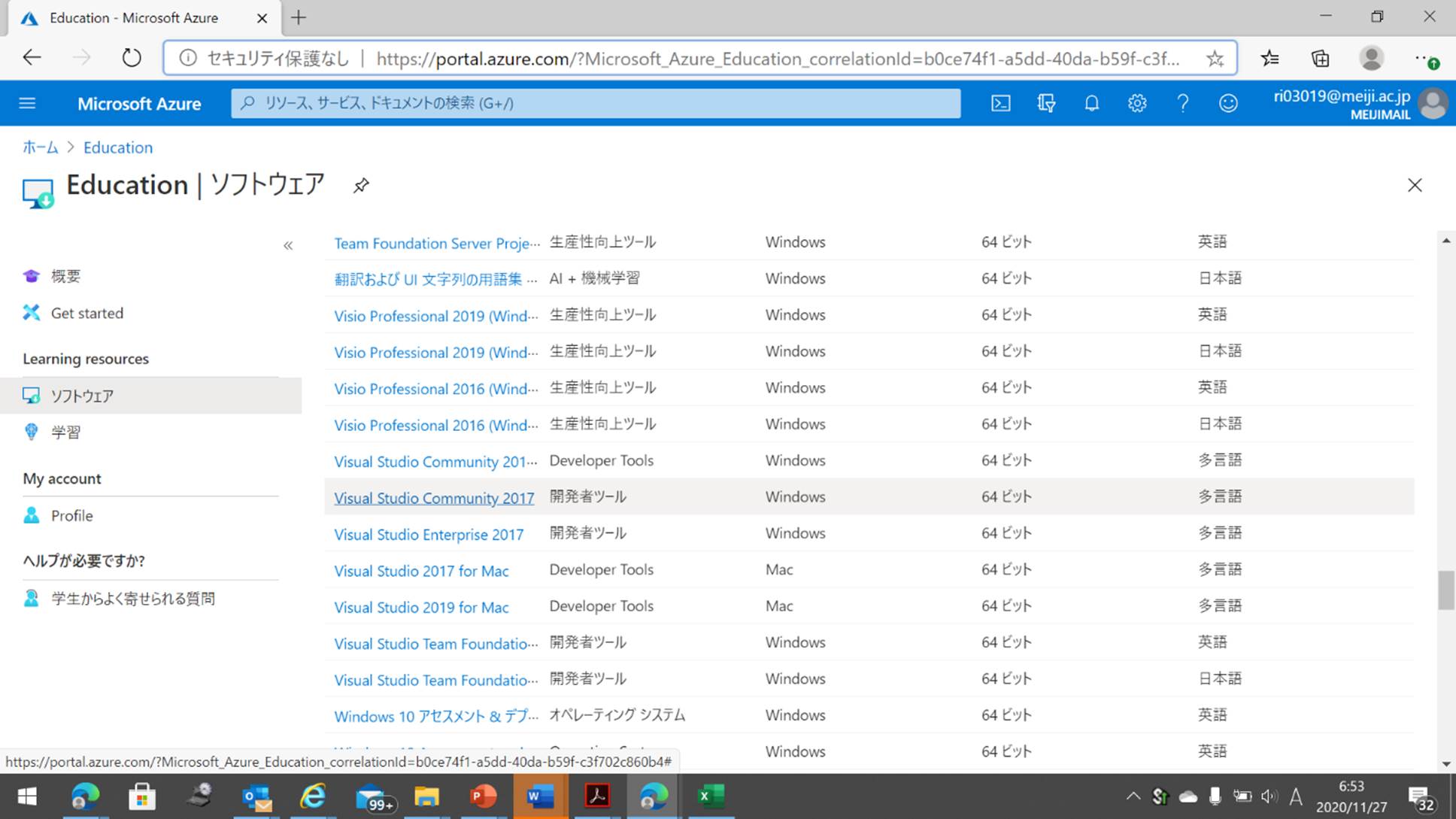The height and width of the screenshot is (819, 1456).
Task: Open the help question mark icon
Action: pos(1182,103)
